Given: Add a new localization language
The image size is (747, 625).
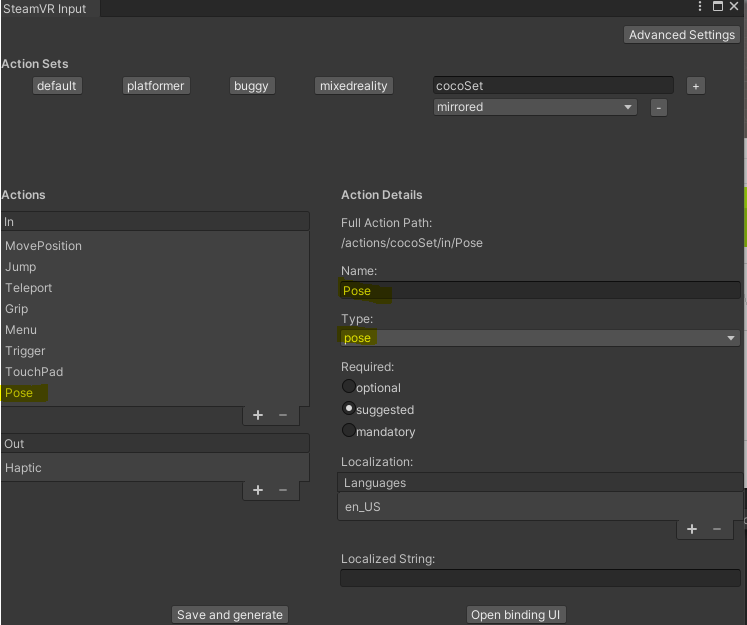Looking at the screenshot, I should 692,529.
